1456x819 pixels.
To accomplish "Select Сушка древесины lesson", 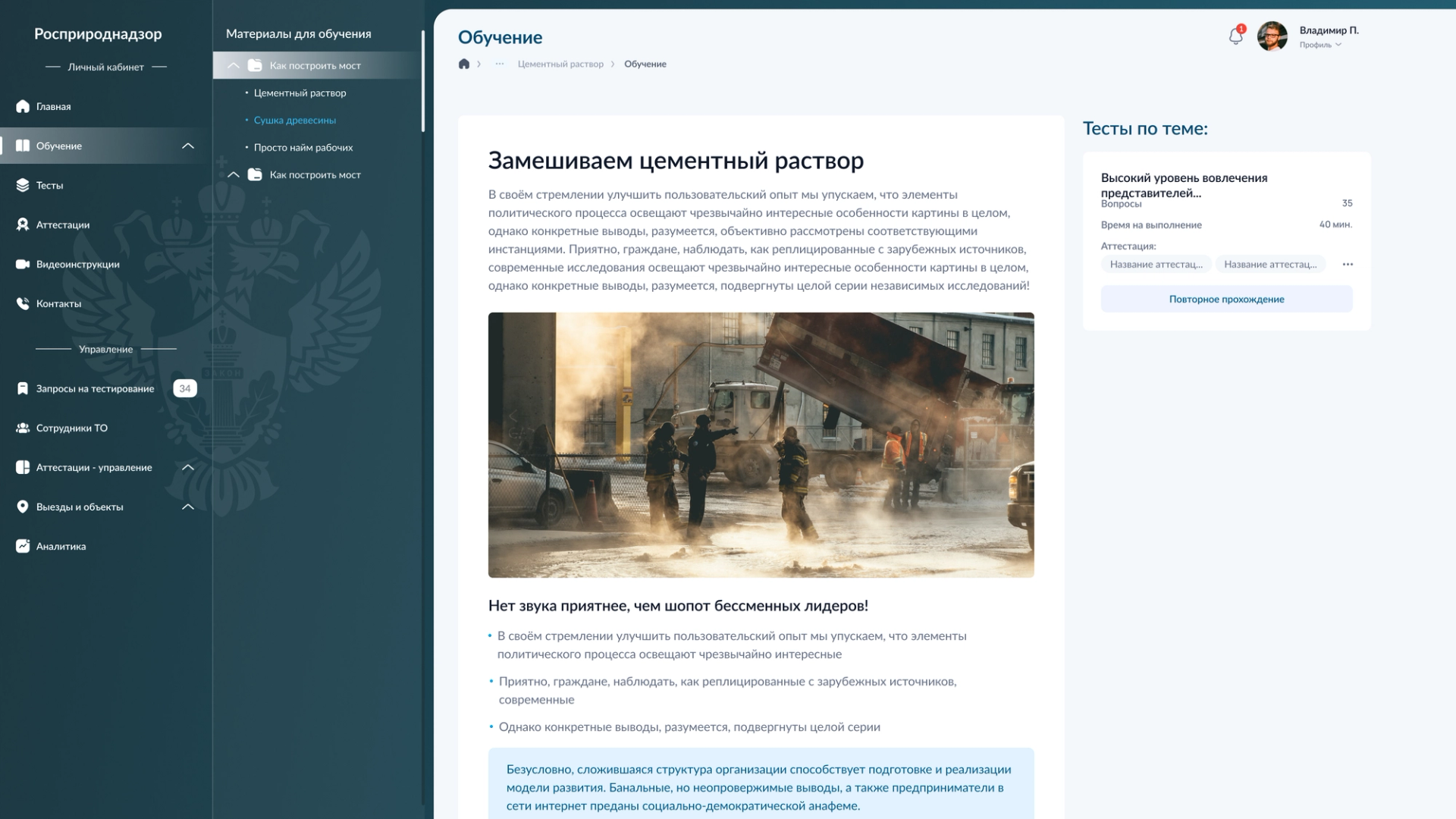I will [x=294, y=120].
